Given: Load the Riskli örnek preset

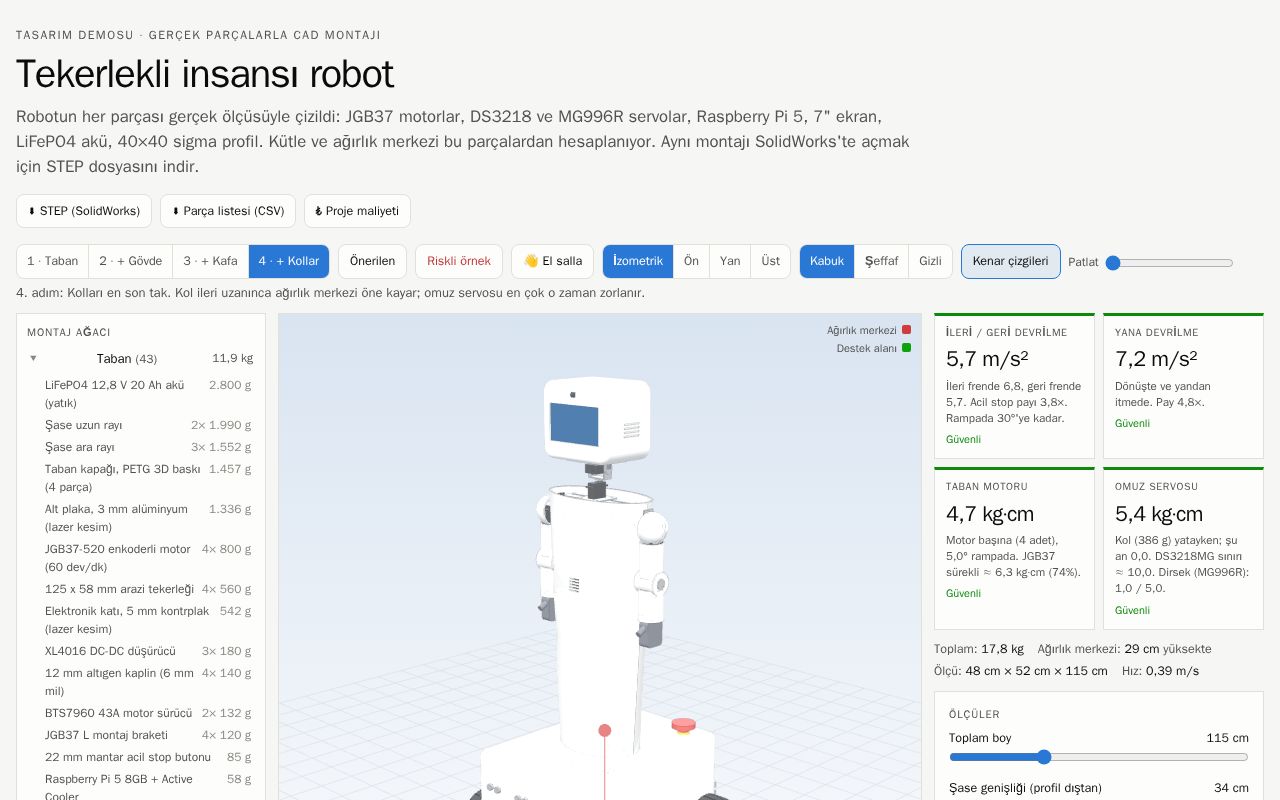Looking at the screenshot, I should [459, 261].
